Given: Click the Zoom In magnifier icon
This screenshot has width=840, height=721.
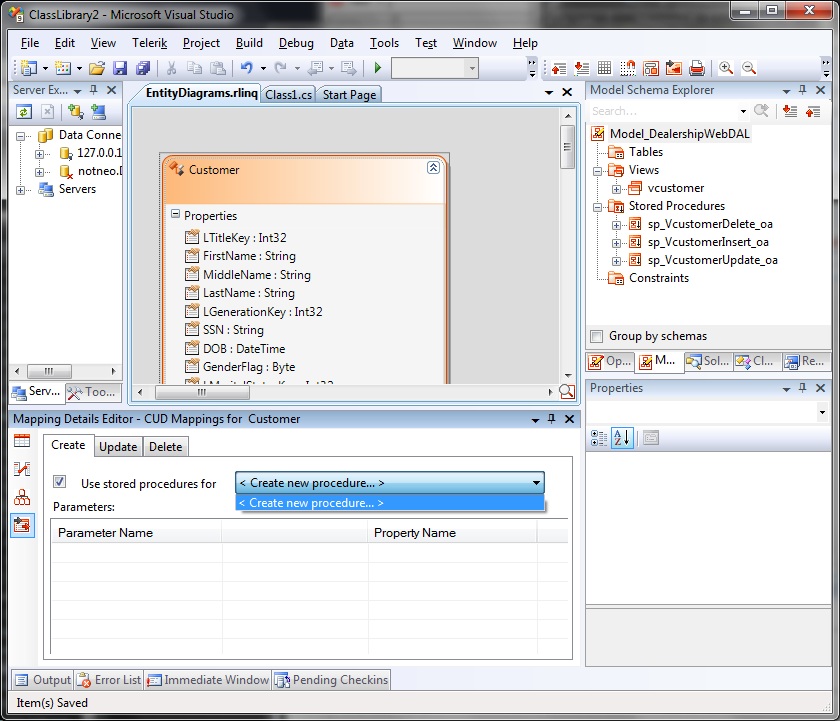Looking at the screenshot, I should coord(726,68).
